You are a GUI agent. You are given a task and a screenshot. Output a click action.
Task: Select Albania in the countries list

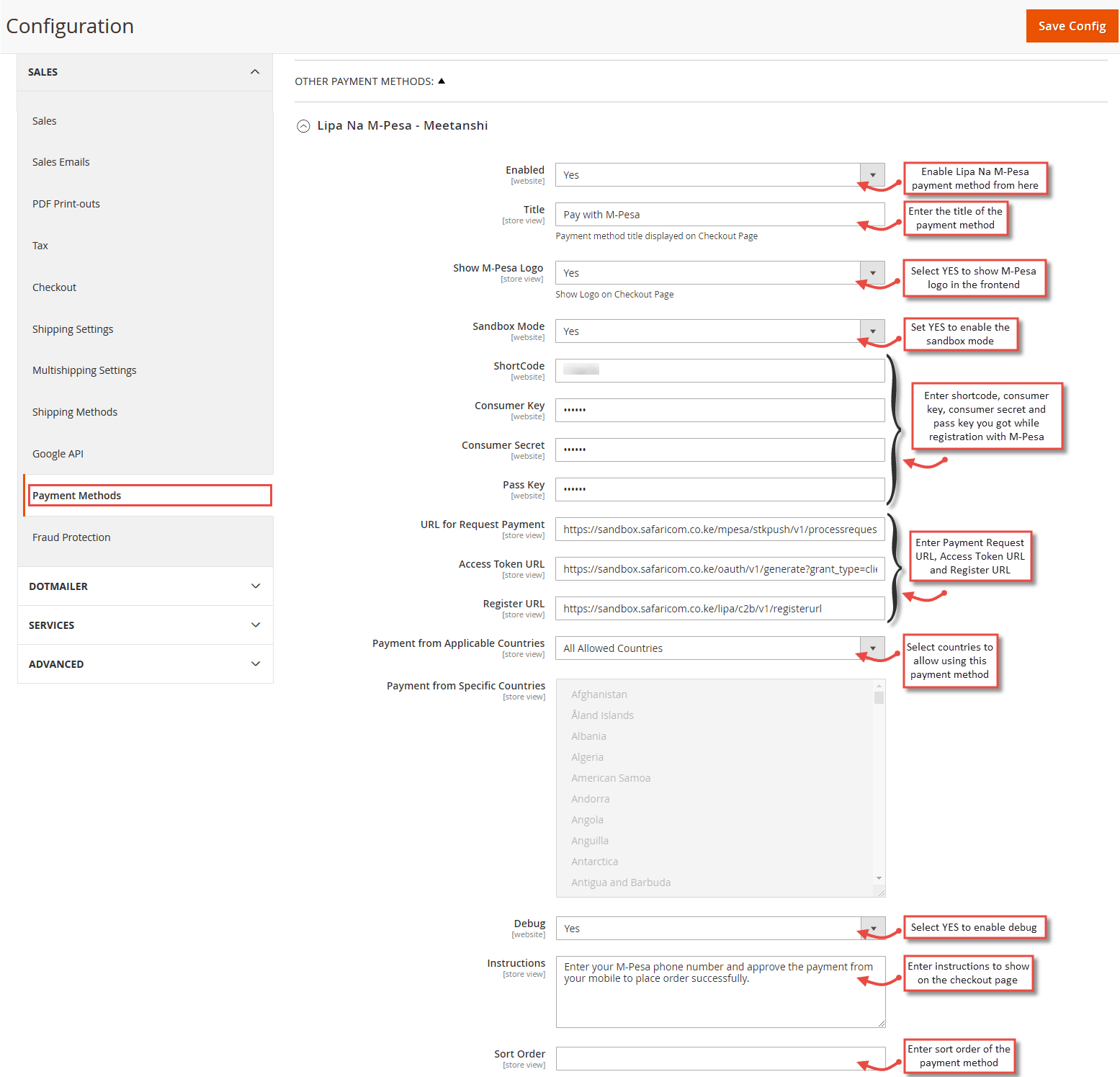pyautogui.click(x=589, y=736)
